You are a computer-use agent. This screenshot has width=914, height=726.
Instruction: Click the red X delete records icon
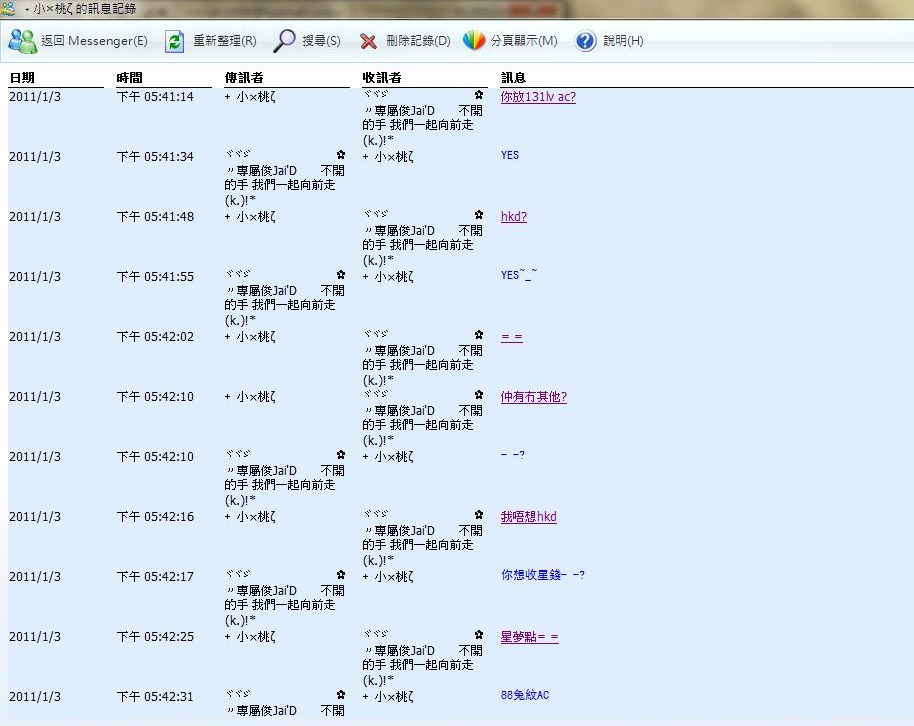[x=368, y=41]
